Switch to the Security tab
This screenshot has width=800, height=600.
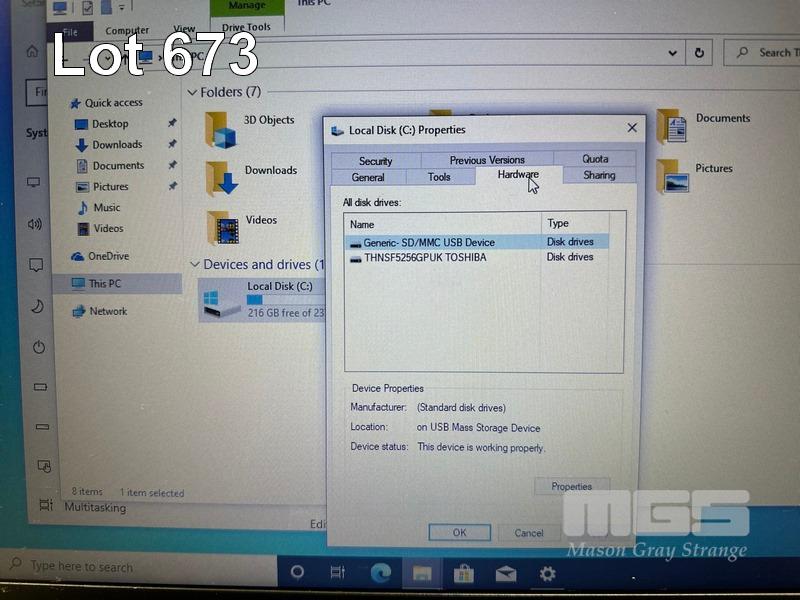click(376, 160)
